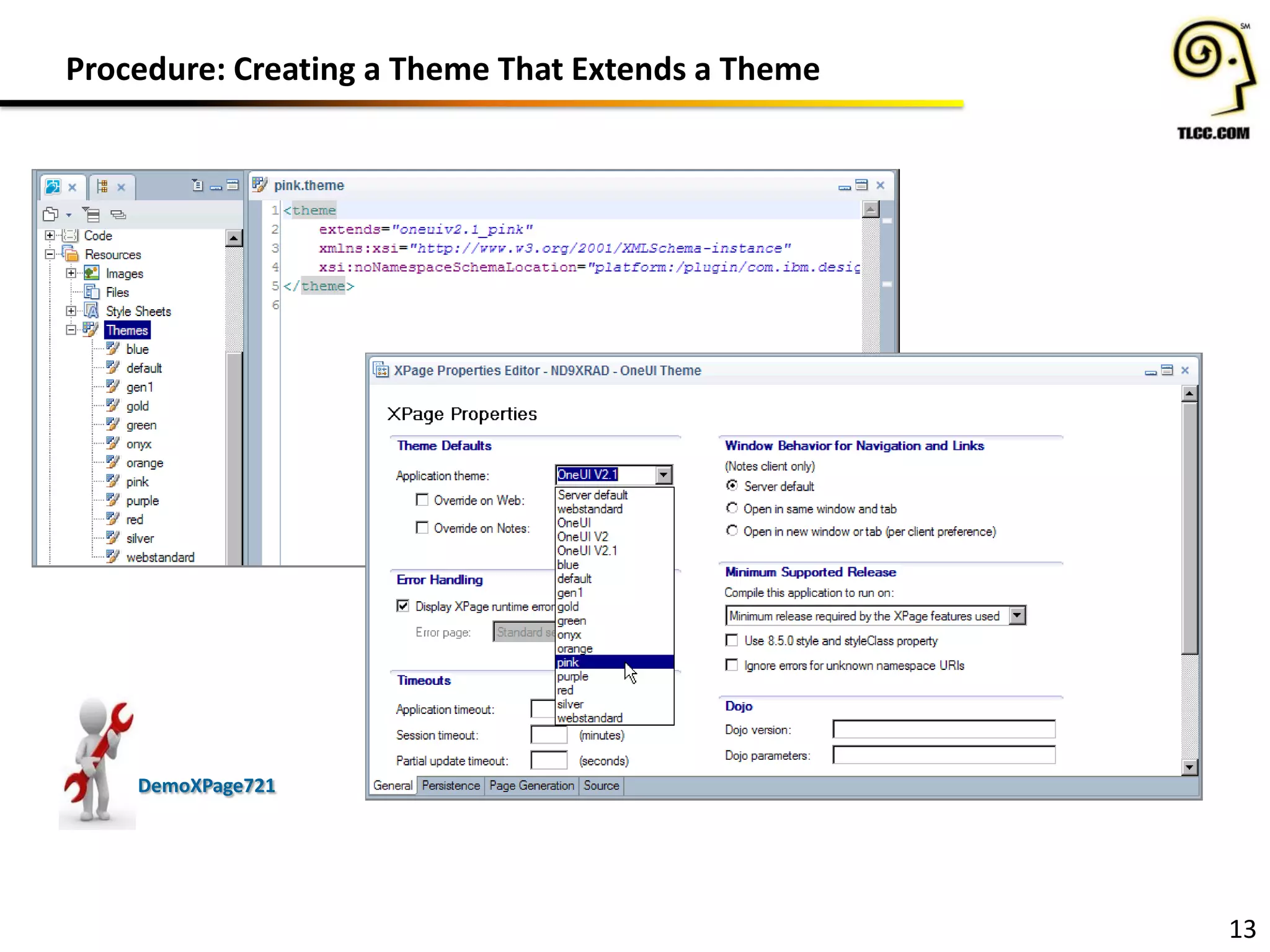1270x952 pixels.
Task: Click the Images folder icon in the tree
Action: click(92, 273)
